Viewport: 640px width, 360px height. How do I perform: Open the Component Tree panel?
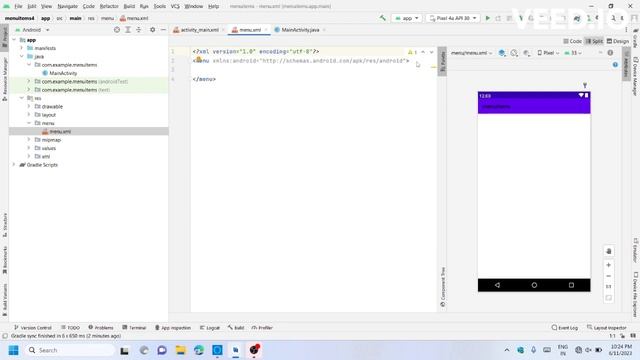[442, 287]
